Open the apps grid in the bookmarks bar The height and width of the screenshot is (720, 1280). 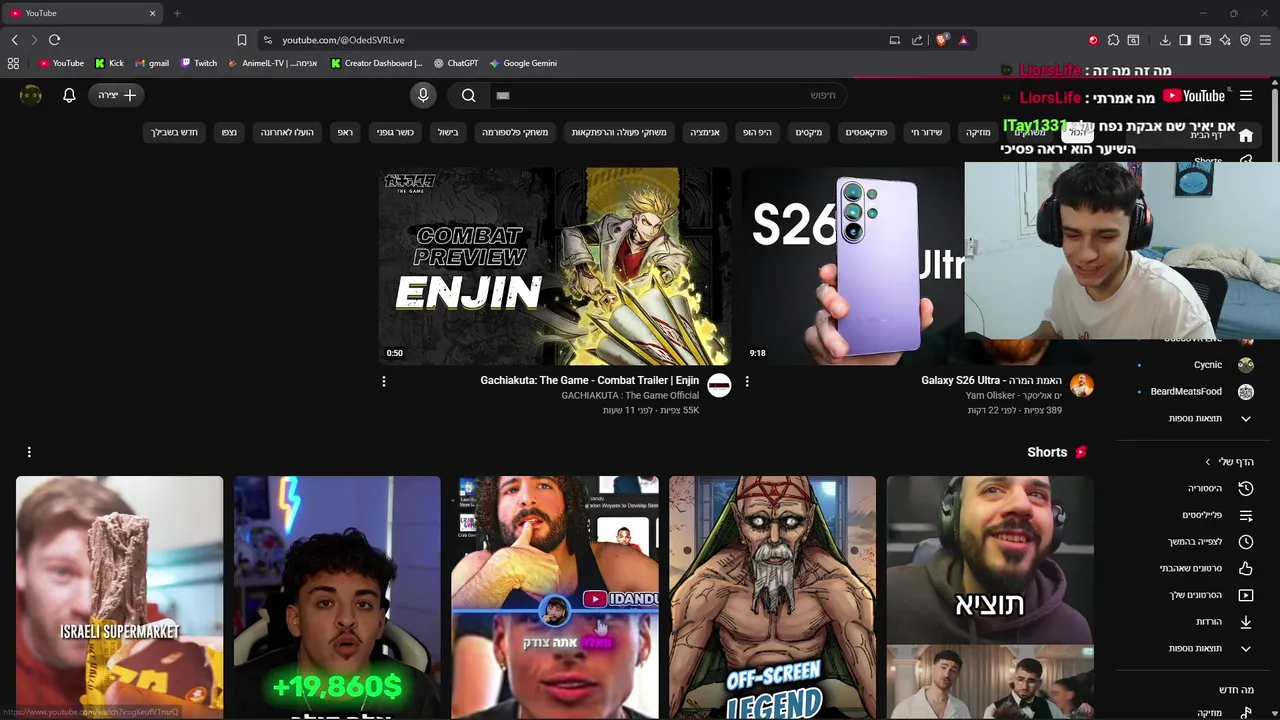[x=13, y=63]
